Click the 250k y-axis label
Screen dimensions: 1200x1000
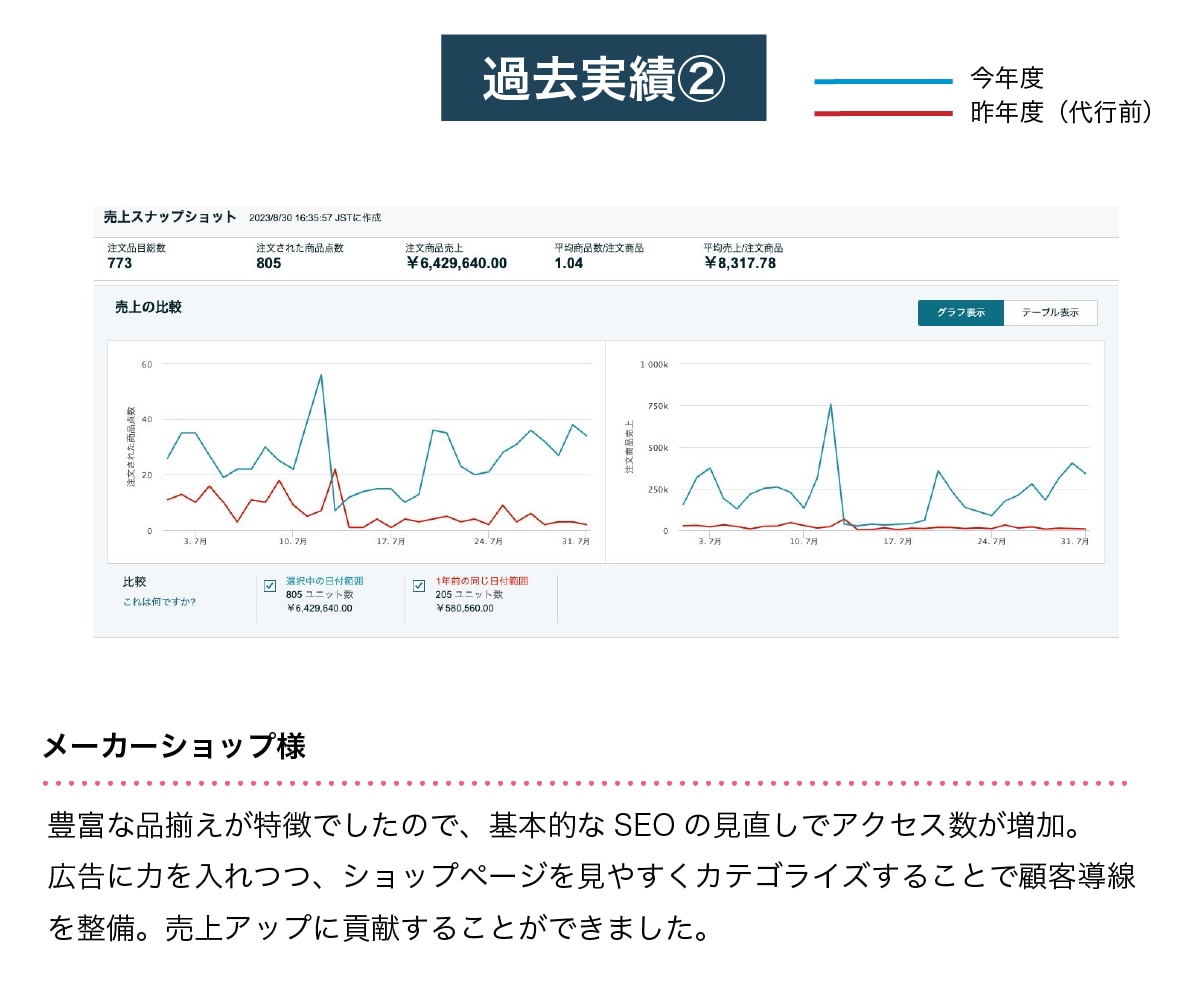pos(656,490)
